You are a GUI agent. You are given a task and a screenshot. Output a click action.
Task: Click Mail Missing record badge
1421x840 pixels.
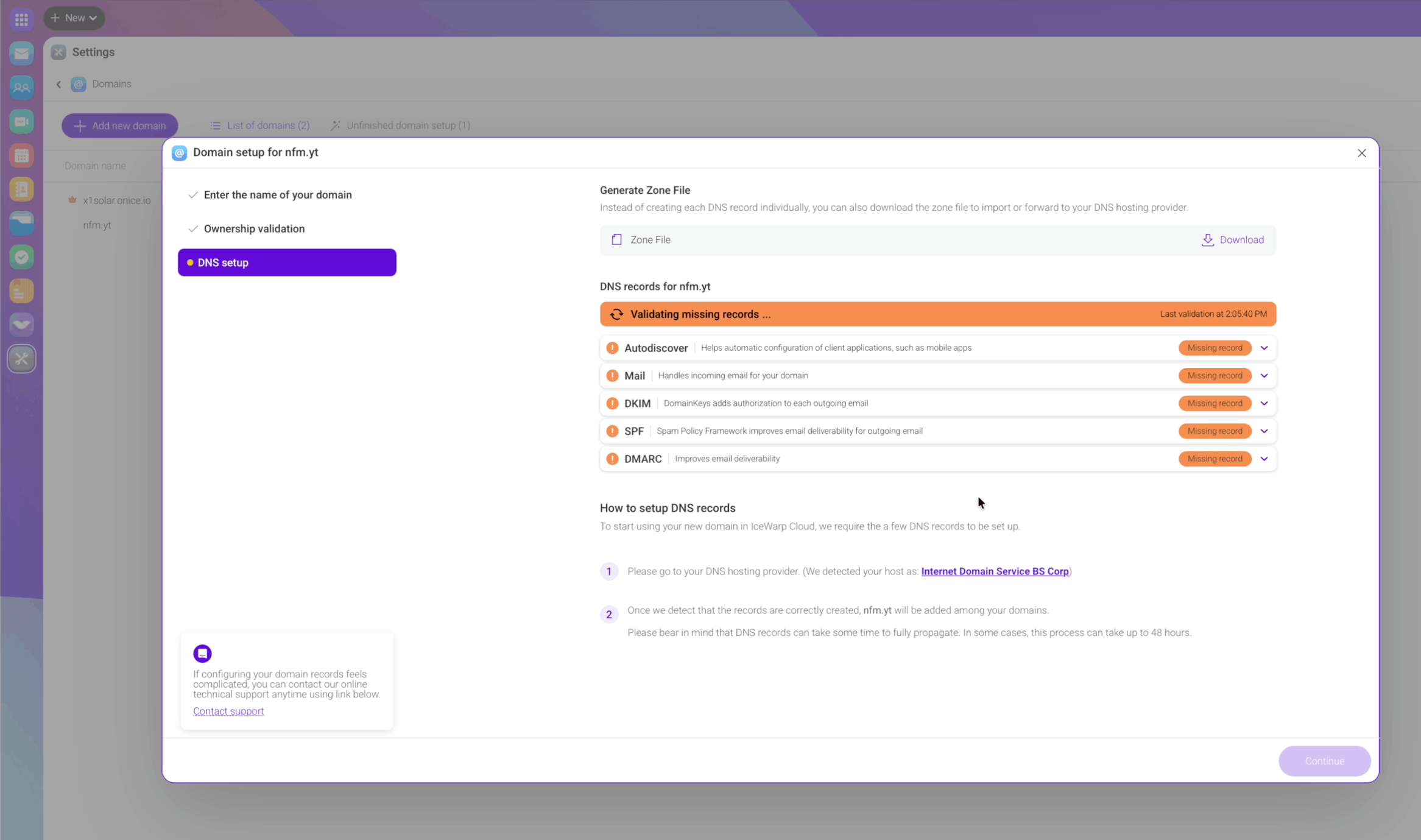pos(1215,376)
